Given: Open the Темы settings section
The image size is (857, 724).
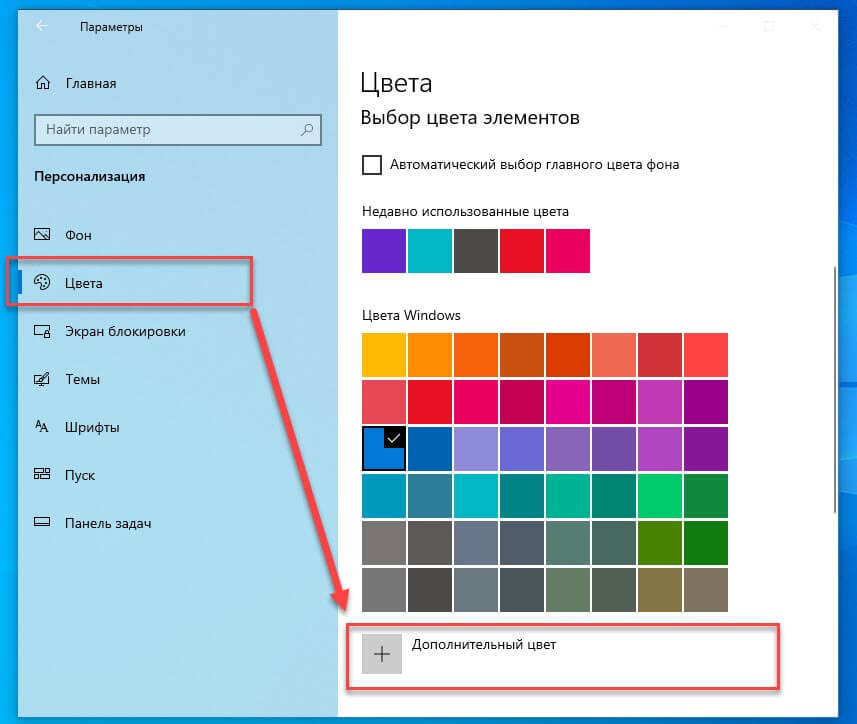Looking at the screenshot, I should tap(81, 379).
